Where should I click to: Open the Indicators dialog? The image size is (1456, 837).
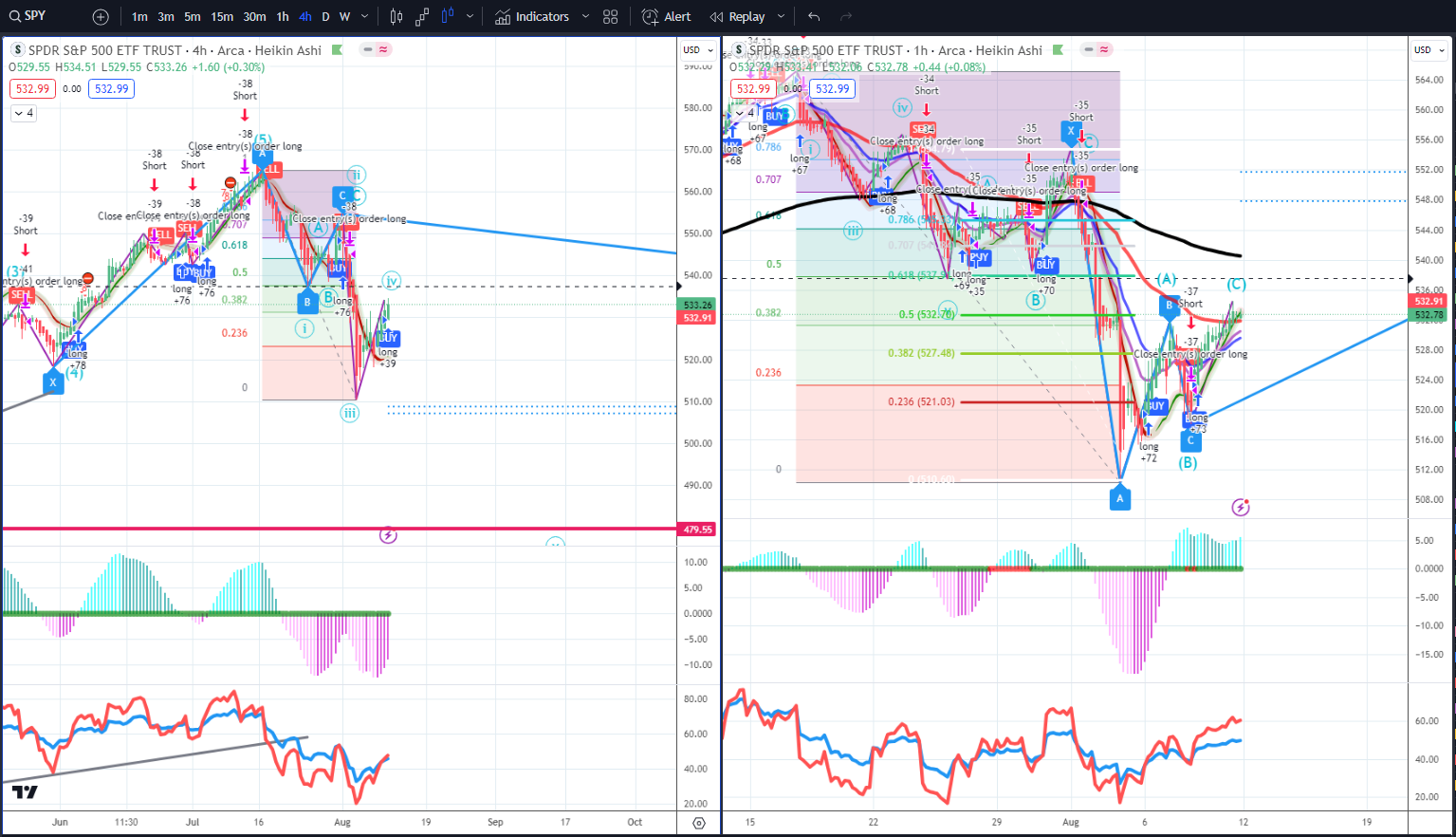[x=532, y=17]
